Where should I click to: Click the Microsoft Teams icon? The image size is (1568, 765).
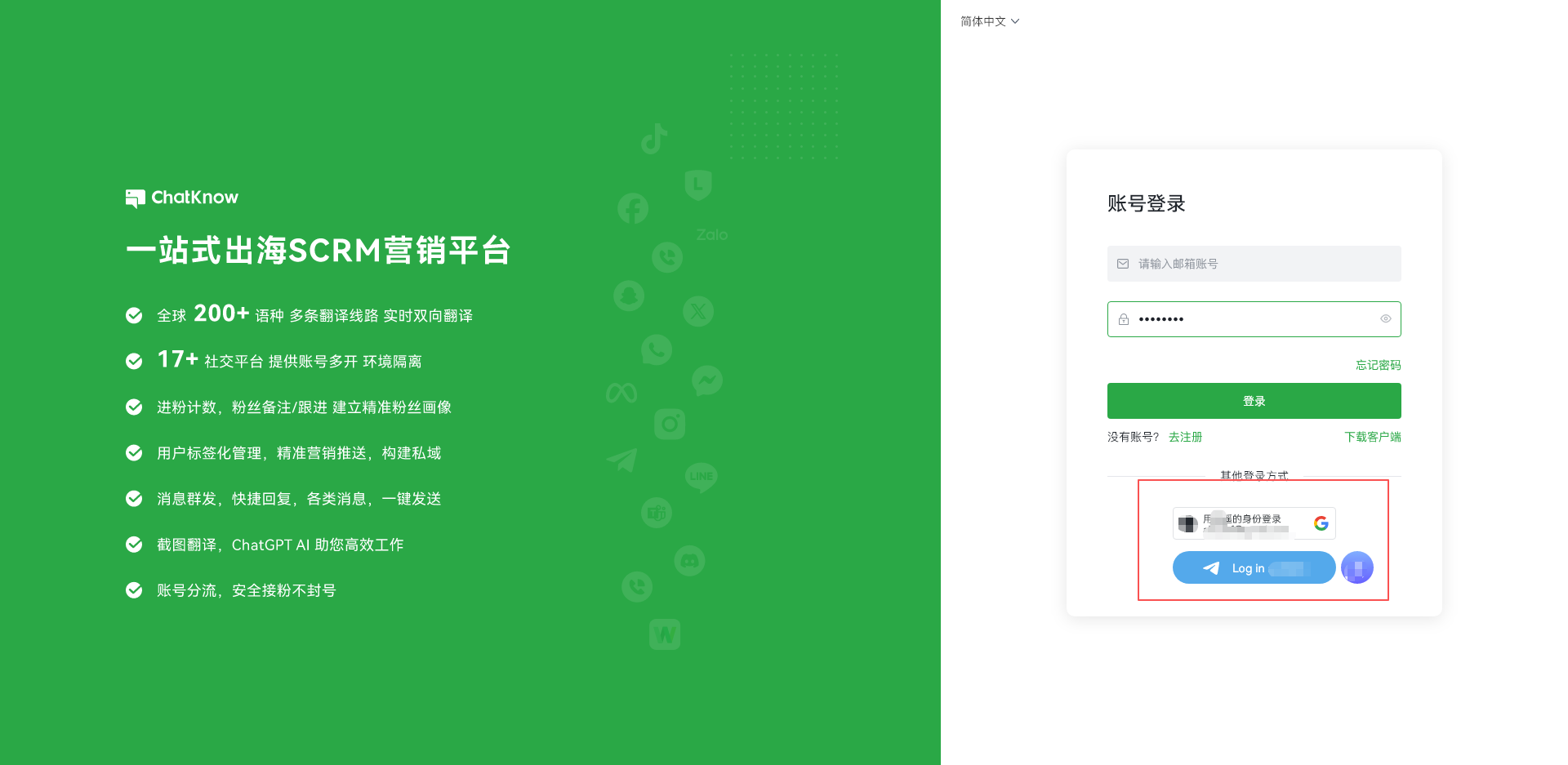click(x=657, y=513)
